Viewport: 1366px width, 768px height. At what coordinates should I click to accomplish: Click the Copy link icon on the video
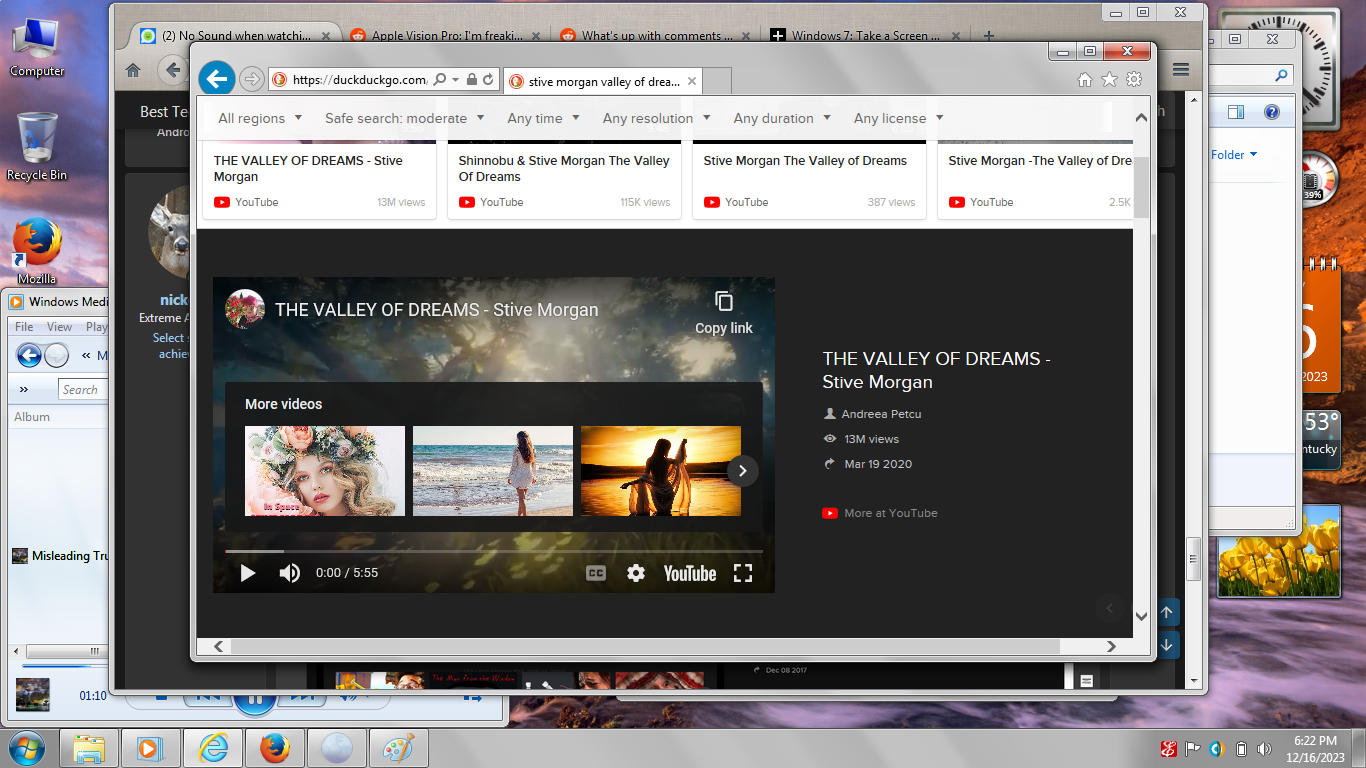(724, 302)
